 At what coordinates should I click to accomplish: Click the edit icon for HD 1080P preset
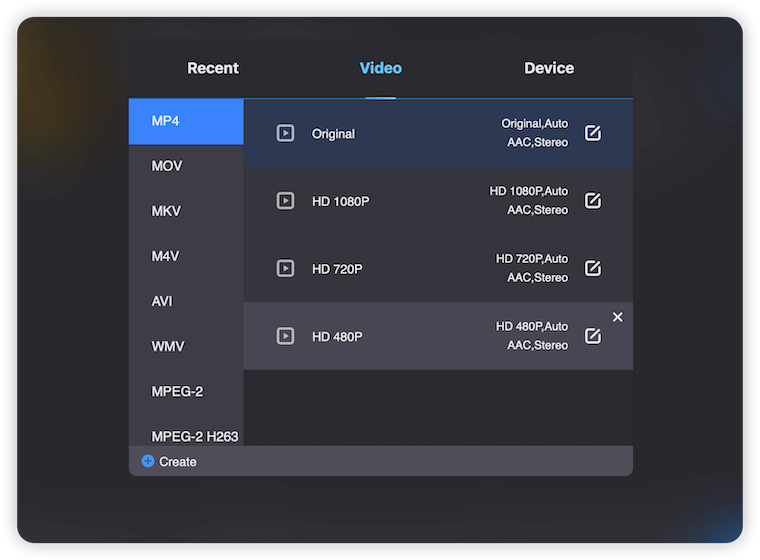(x=593, y=201)
